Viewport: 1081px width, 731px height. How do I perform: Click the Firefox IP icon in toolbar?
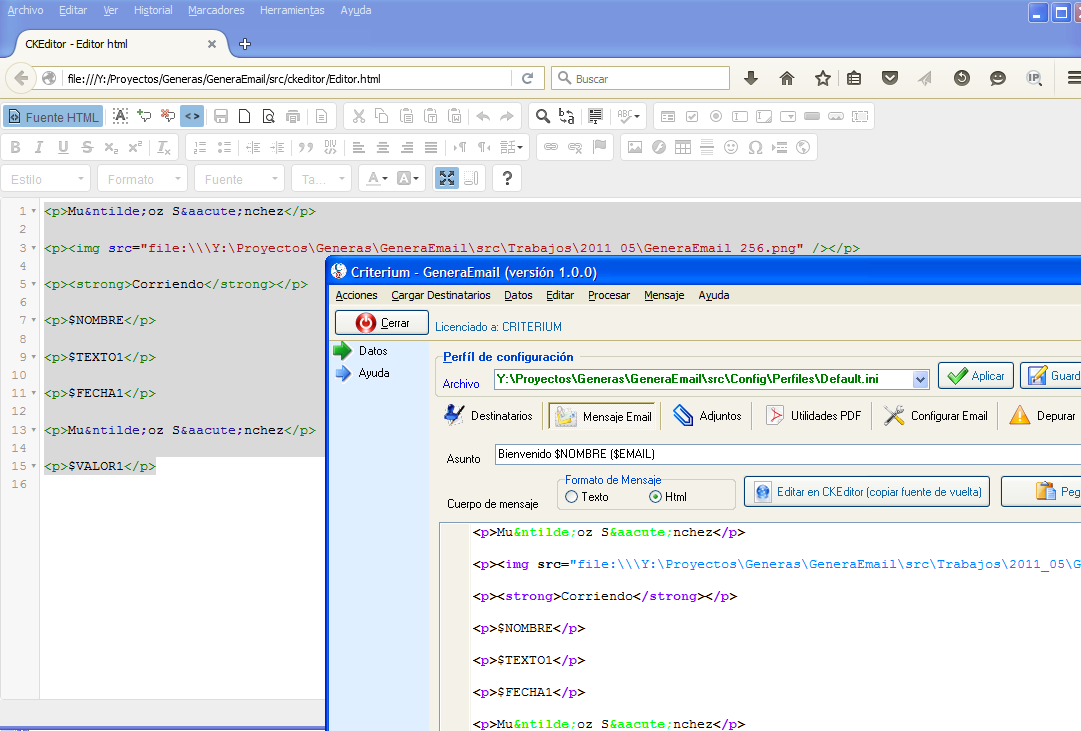click(x=1033, y=78)
